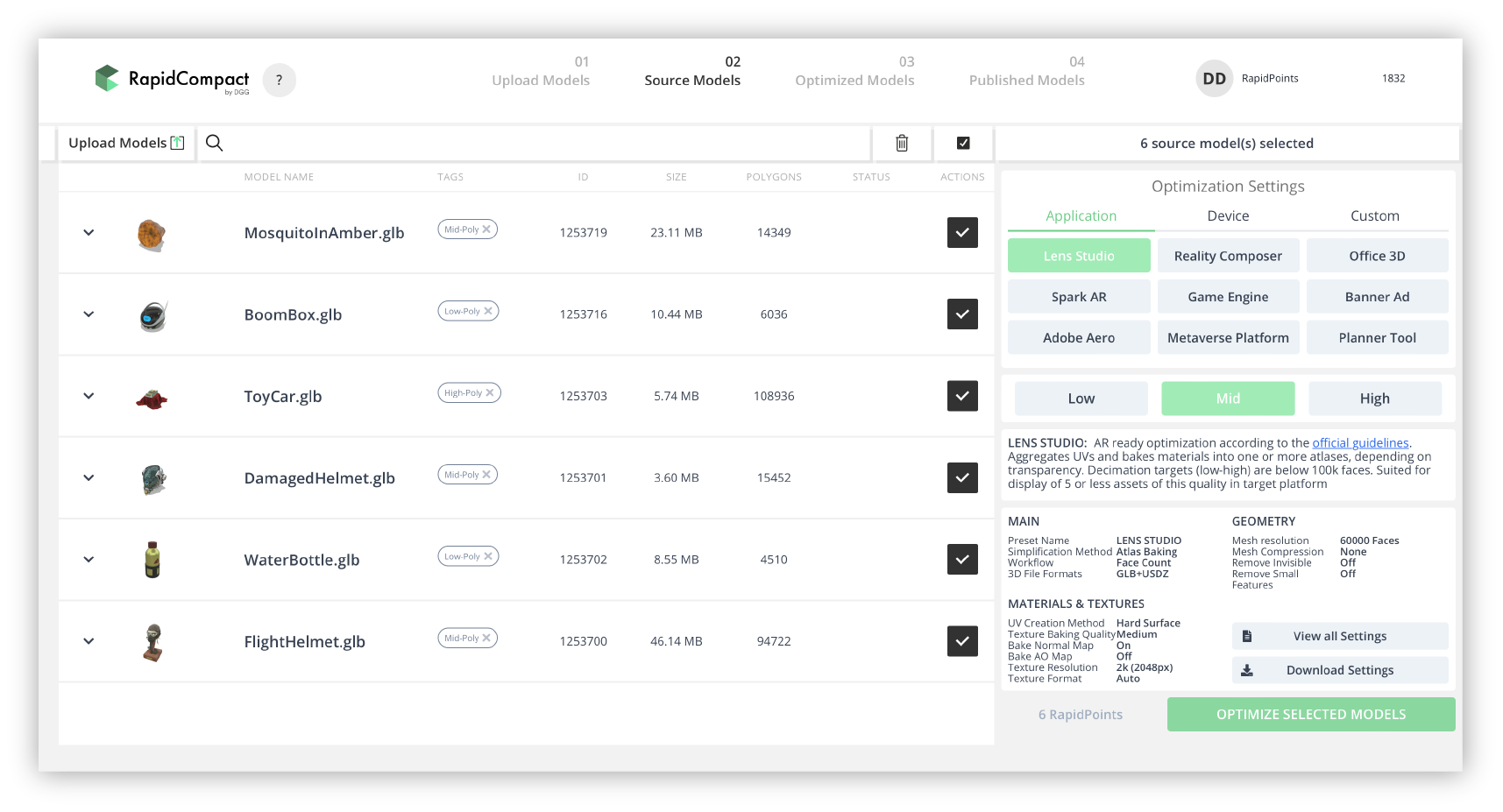Viewport: 1503px width, 812px height.
Task: Open the help question mark button
Action: click(279, 80)
